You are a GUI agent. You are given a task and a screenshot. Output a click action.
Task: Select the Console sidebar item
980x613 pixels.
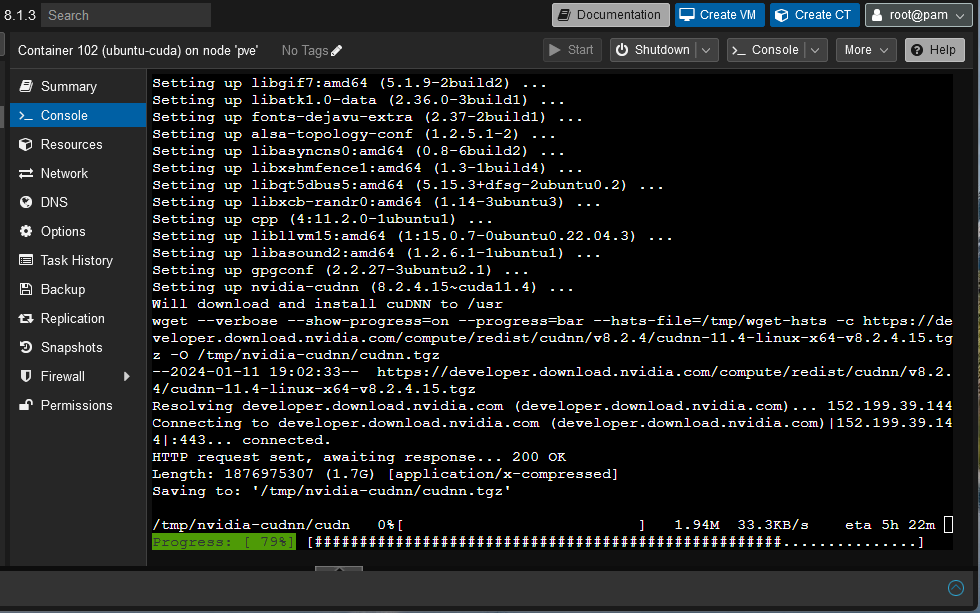click(x=78, y=116)
